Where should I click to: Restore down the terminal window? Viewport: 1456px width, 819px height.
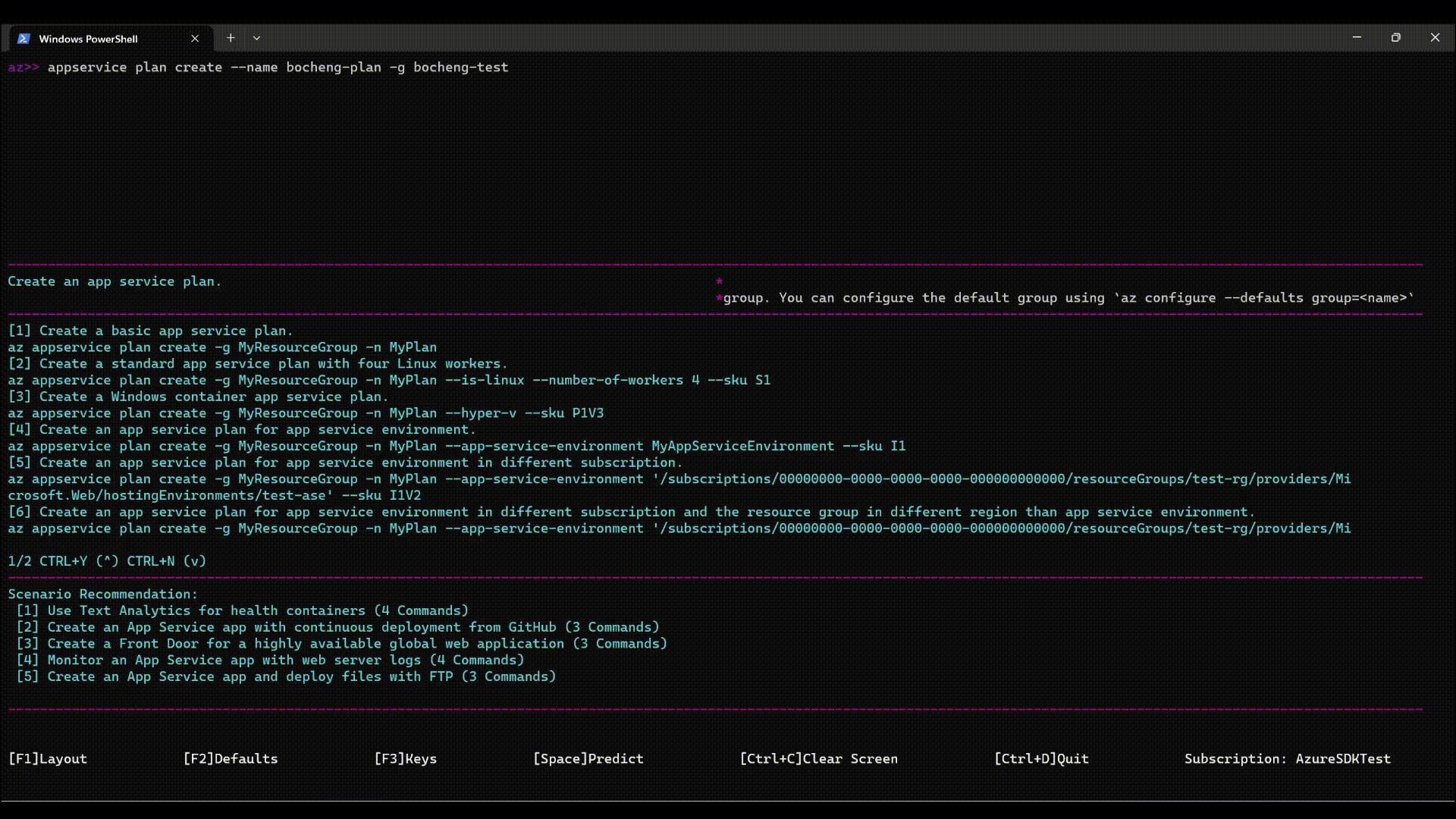pyautogui.click(x=1395, y=37)
